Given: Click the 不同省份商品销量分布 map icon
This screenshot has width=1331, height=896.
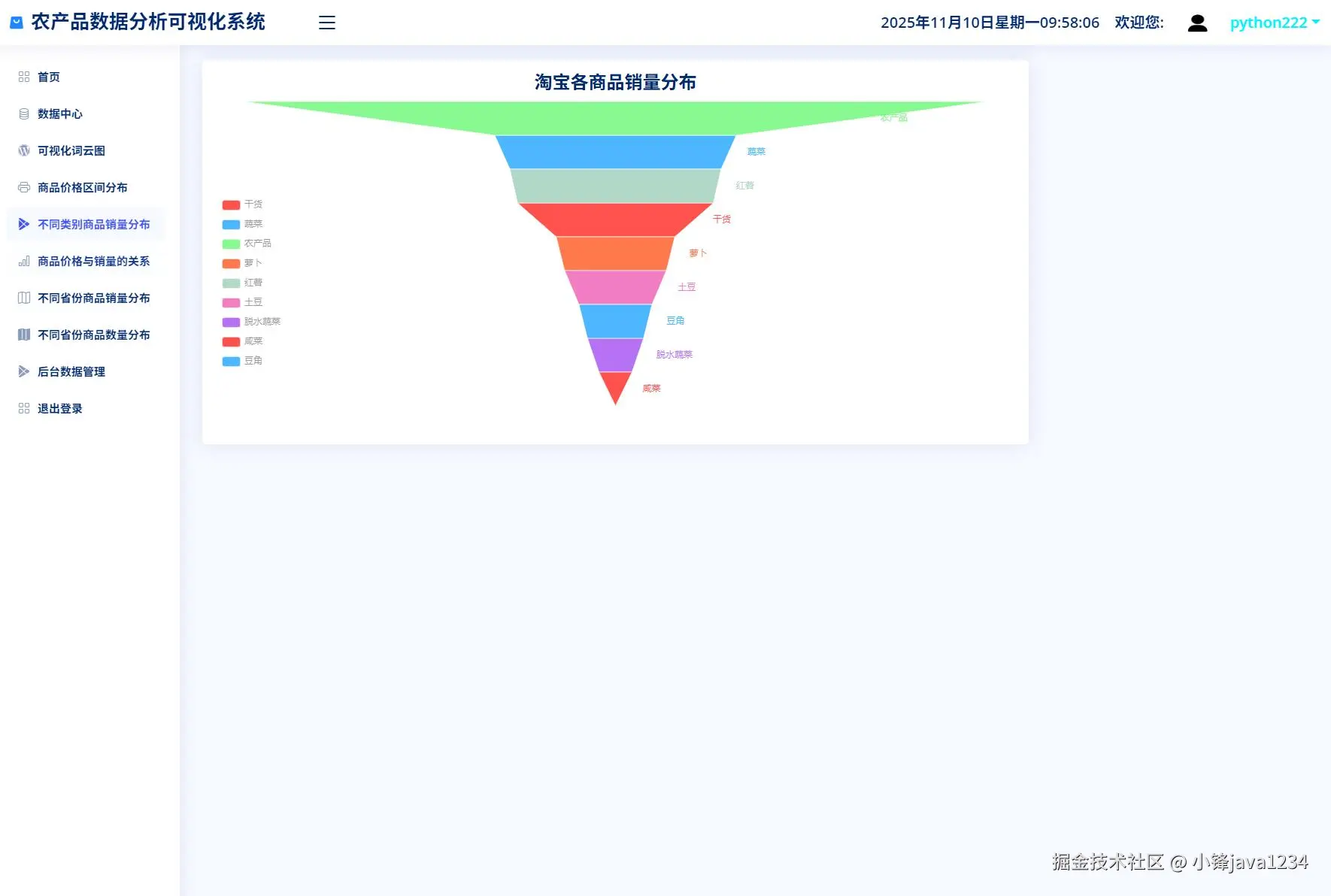Looking at the screenshot, I should click(24, 298).
